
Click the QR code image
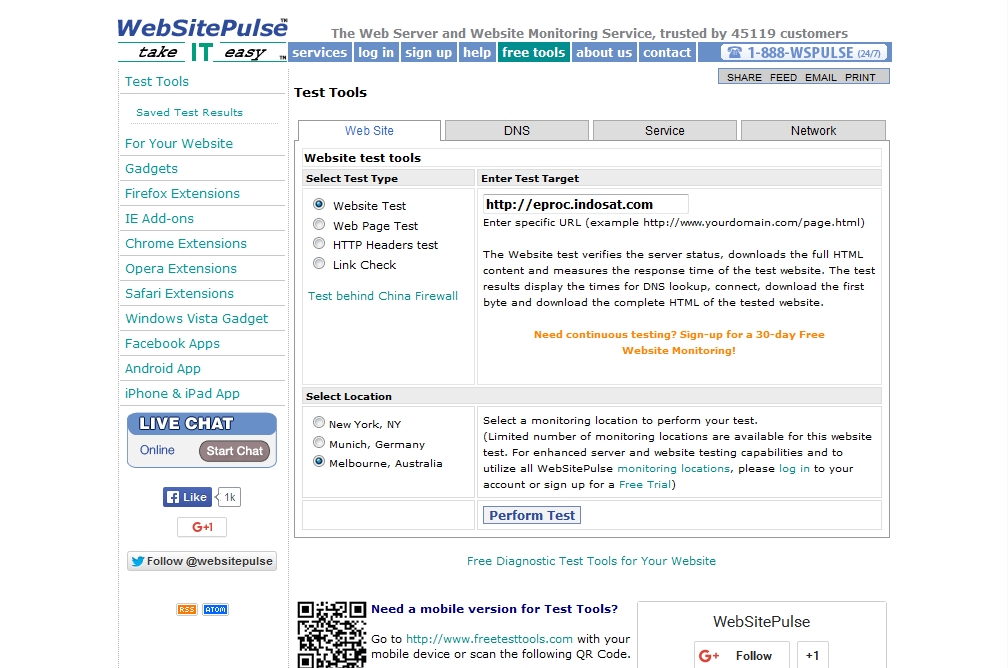click(332, 635)
